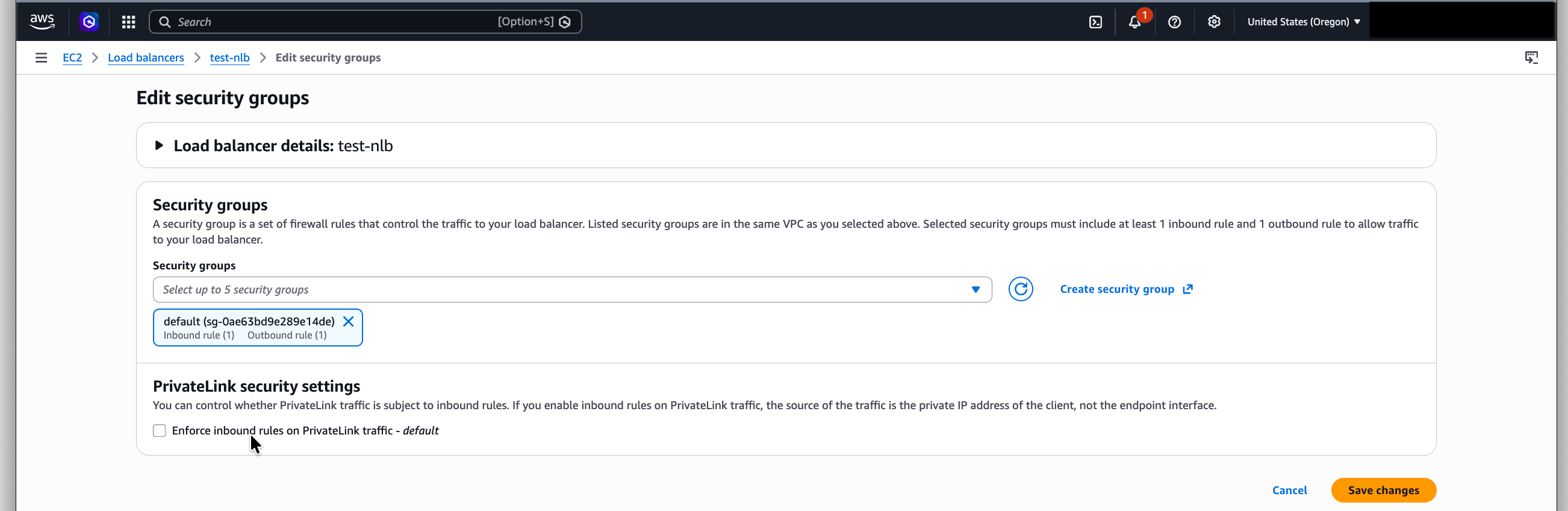Click the Outbound rule (1) text

point(287,336)
